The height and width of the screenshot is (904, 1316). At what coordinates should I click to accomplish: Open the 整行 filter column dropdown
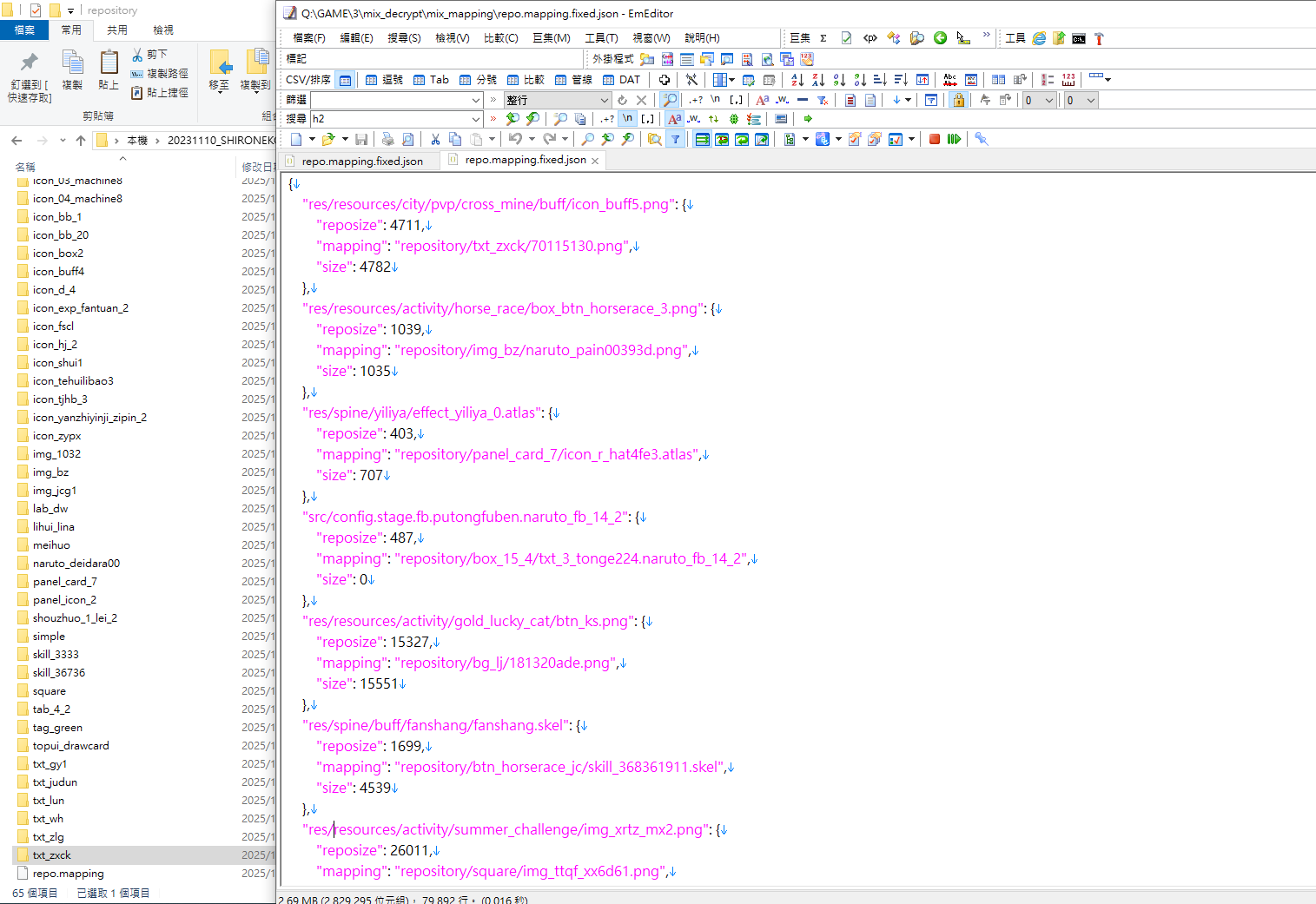(x=605, y=100)
